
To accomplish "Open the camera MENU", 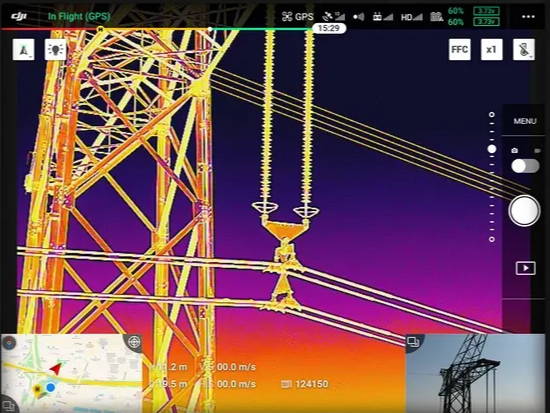I will 525,121.
